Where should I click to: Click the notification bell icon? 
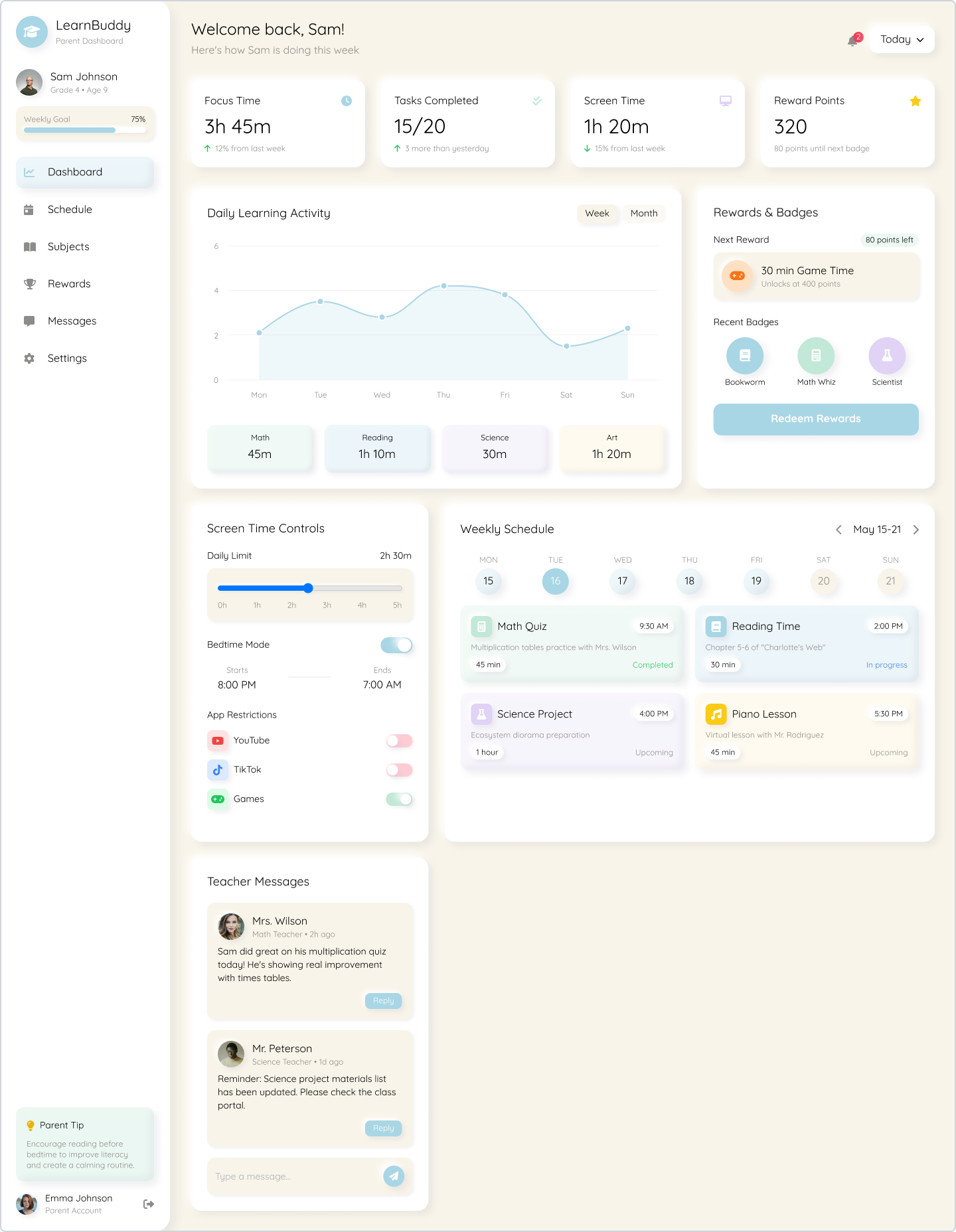(853, 40)
